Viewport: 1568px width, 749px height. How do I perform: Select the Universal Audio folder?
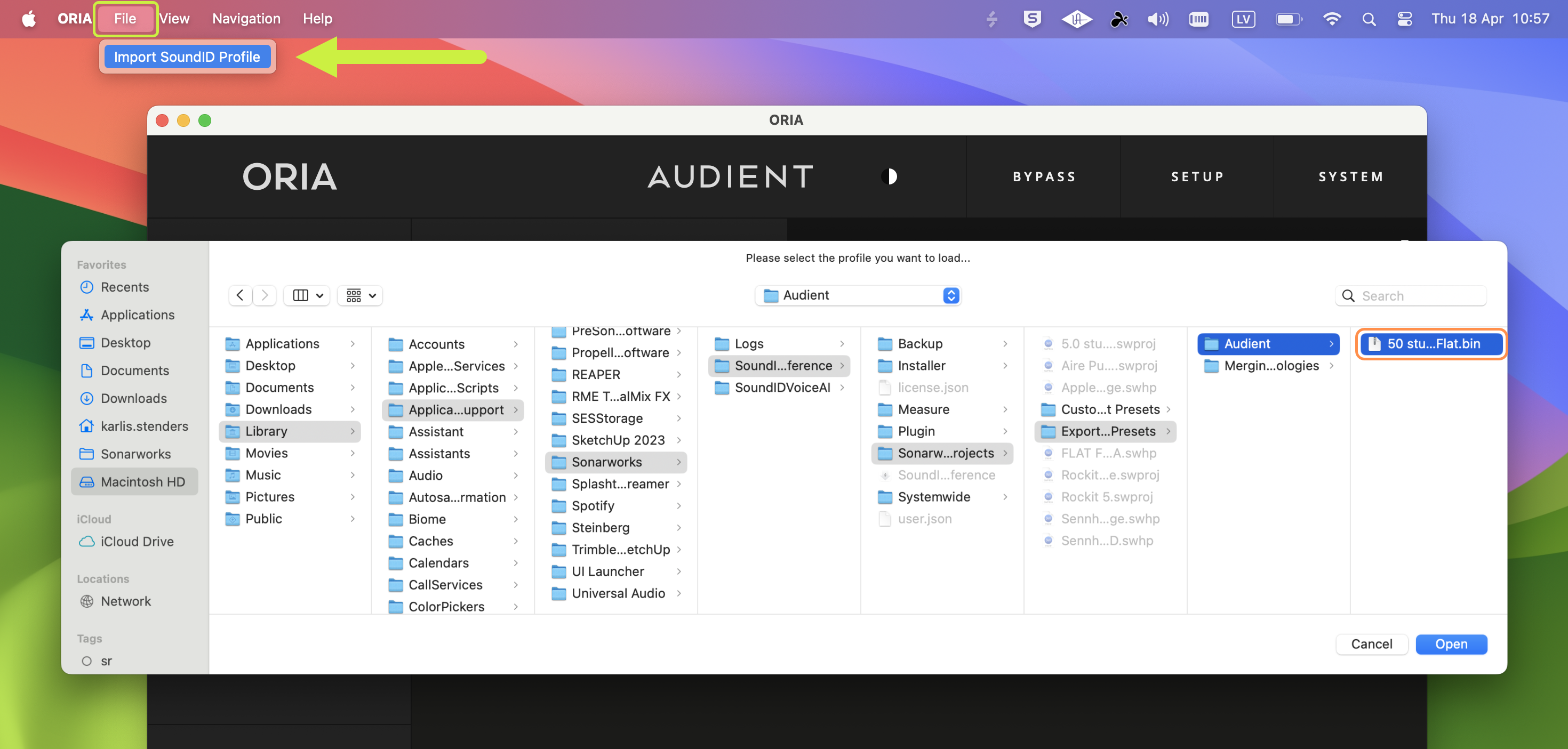pyautogui.click(x=616, y=593)
